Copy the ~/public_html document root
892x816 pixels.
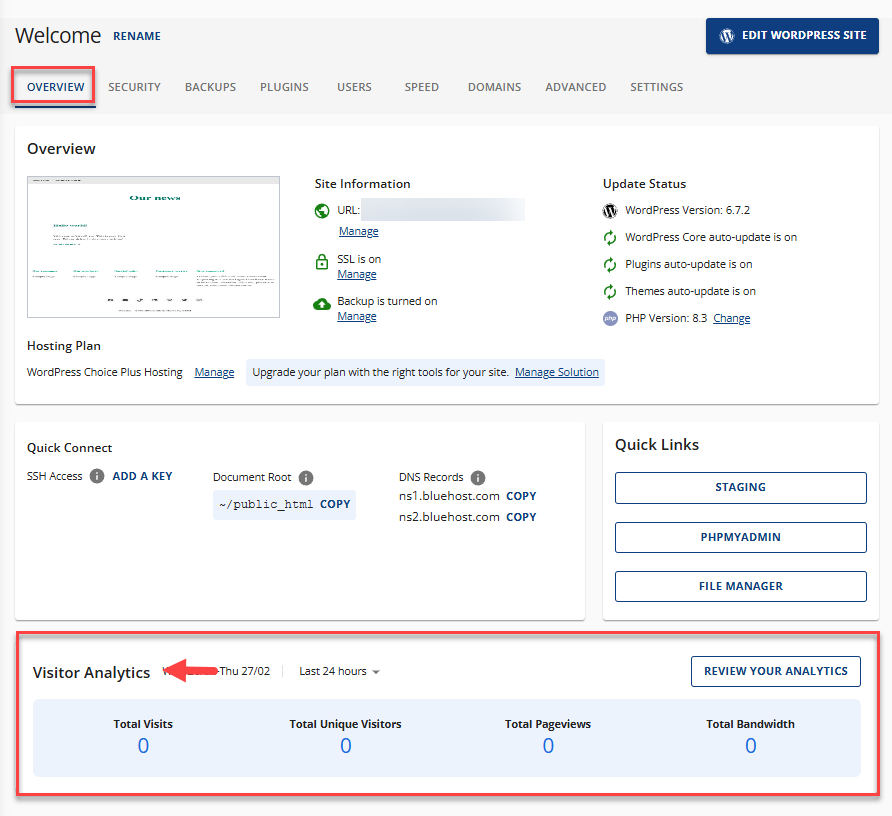(x=335, y=504)
